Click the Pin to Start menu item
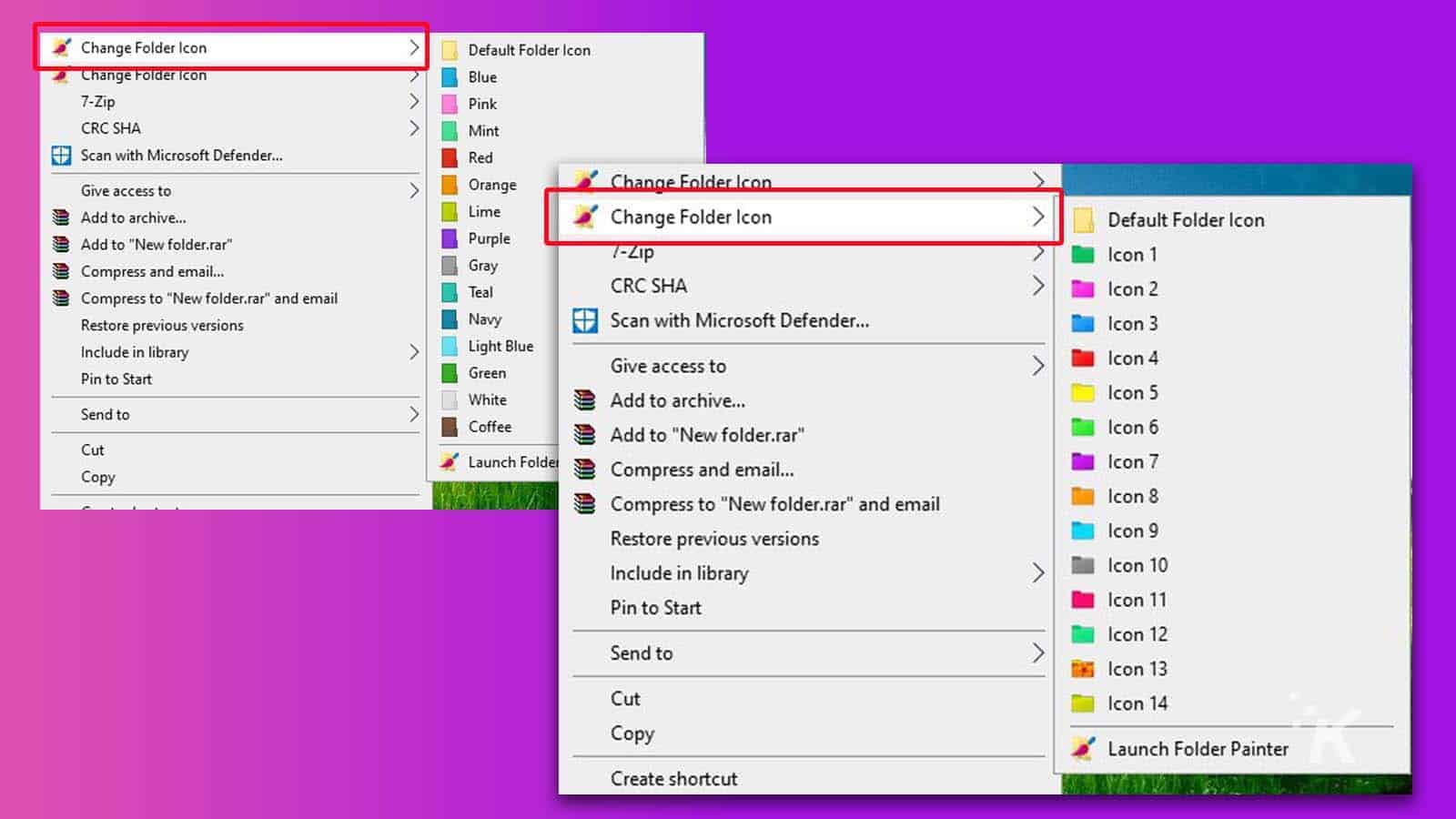1456x819 pixels. click(655, 608)
